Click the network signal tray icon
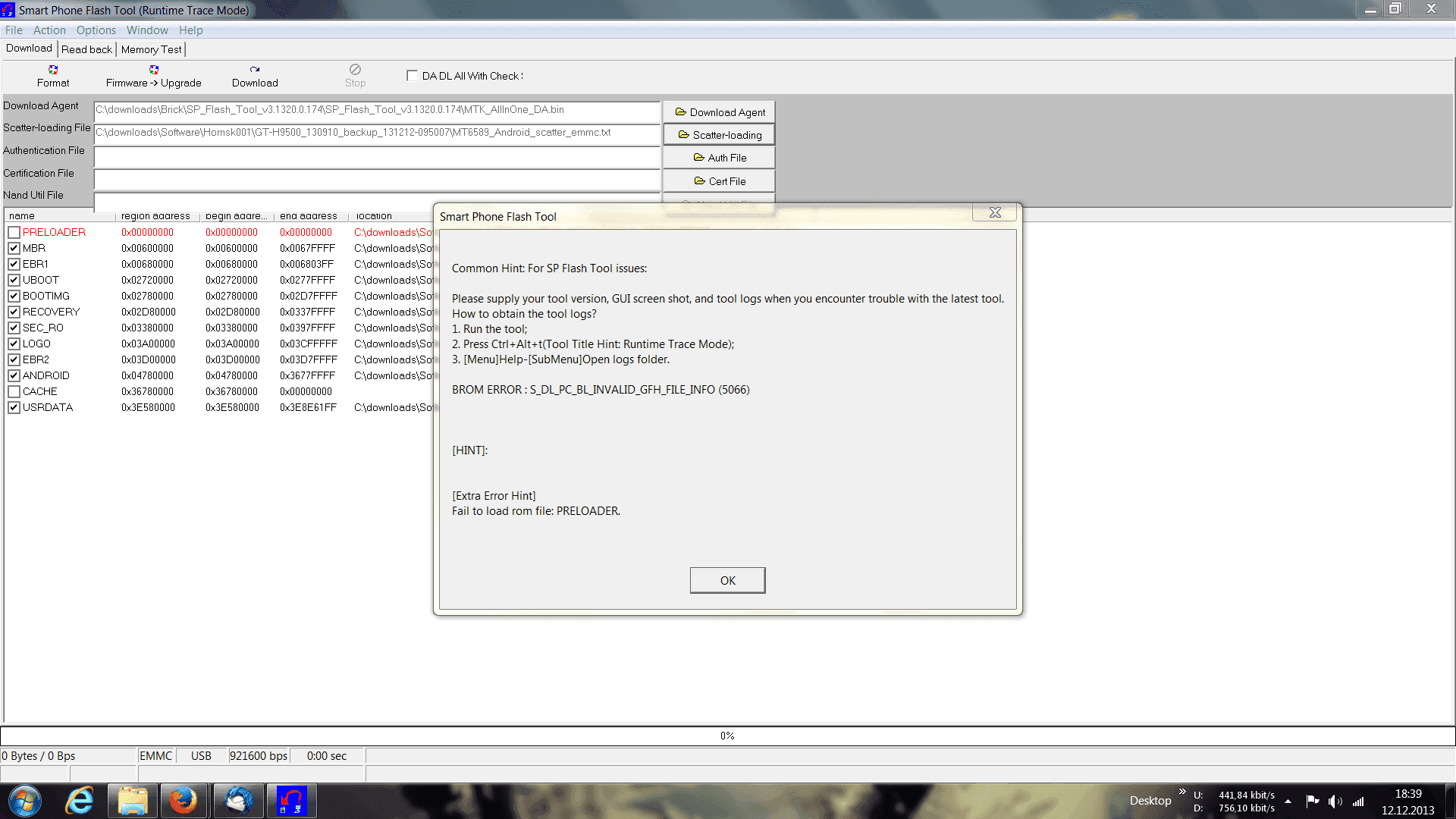 tap(1358, 802)
